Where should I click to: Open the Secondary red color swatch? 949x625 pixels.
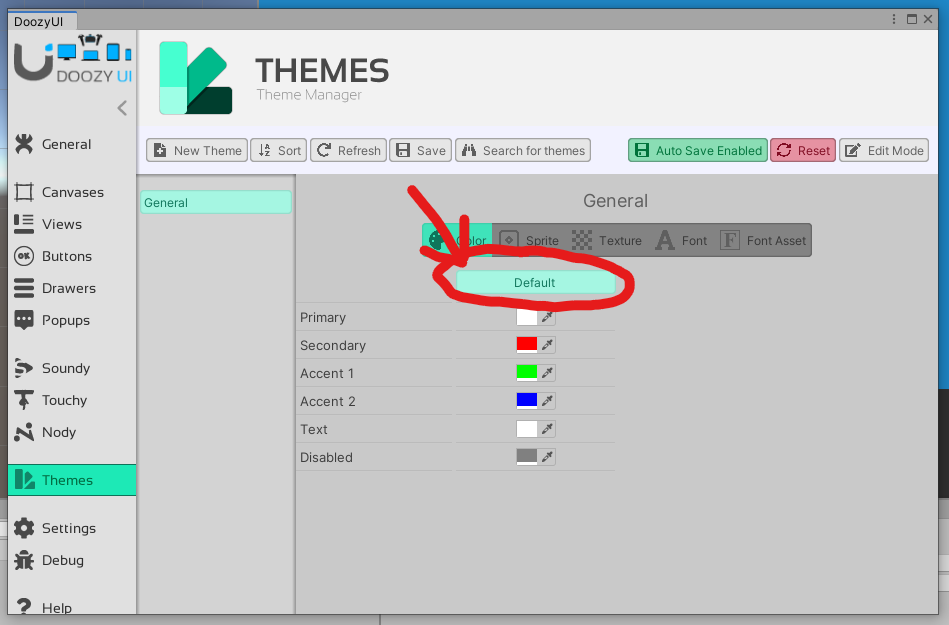[x=527, y=345]
